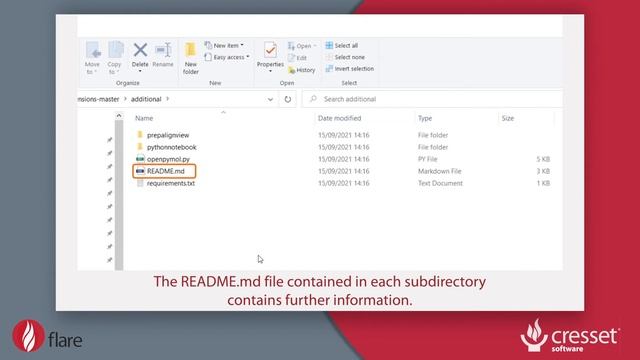Click the PY File type cell
The width and height of the screenshot is (640, 360).
(427, 159)
